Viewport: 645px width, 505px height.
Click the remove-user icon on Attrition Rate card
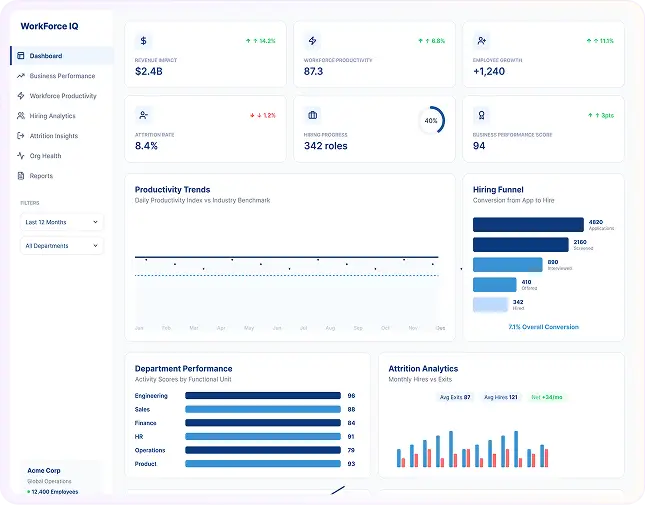click(143, 115)
